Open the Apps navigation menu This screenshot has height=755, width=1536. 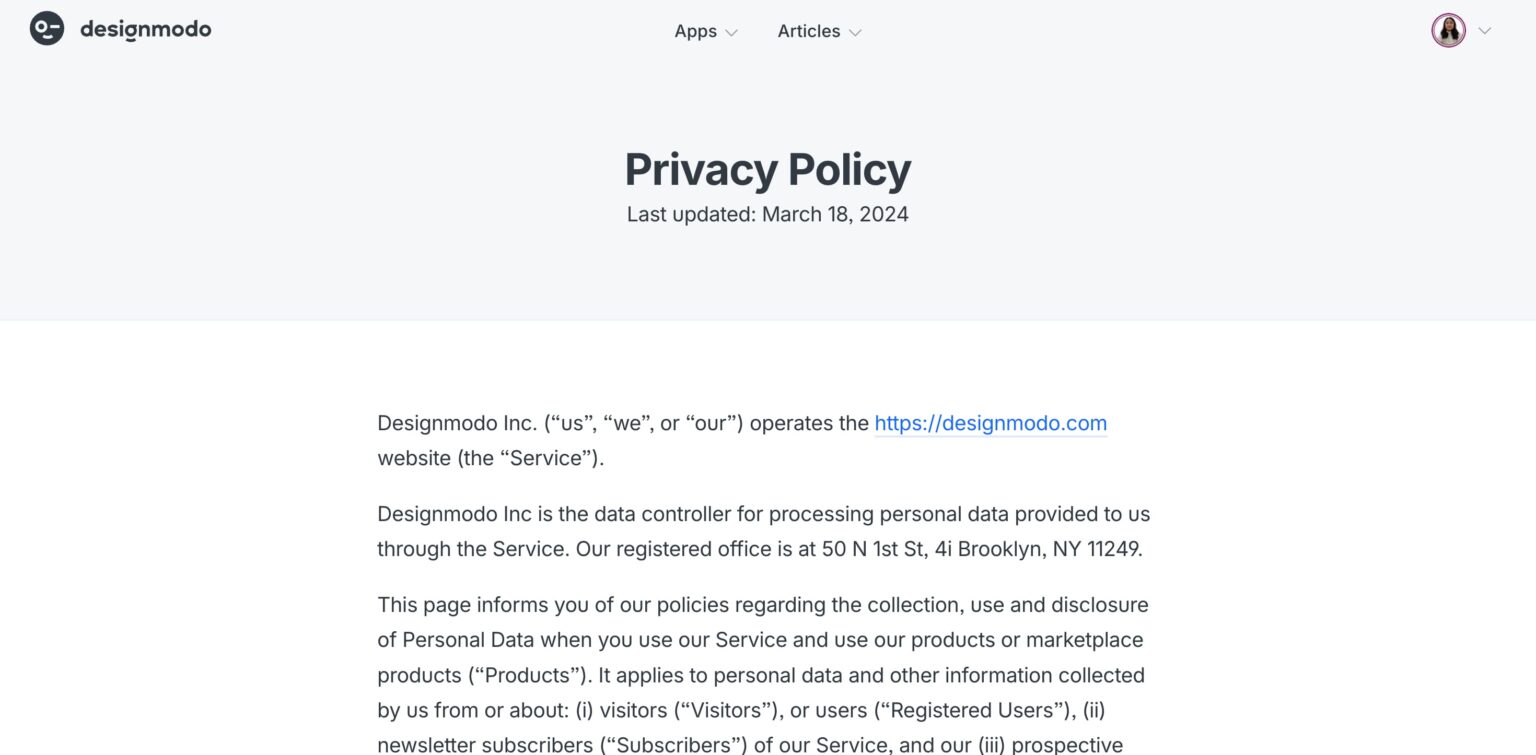695,31
